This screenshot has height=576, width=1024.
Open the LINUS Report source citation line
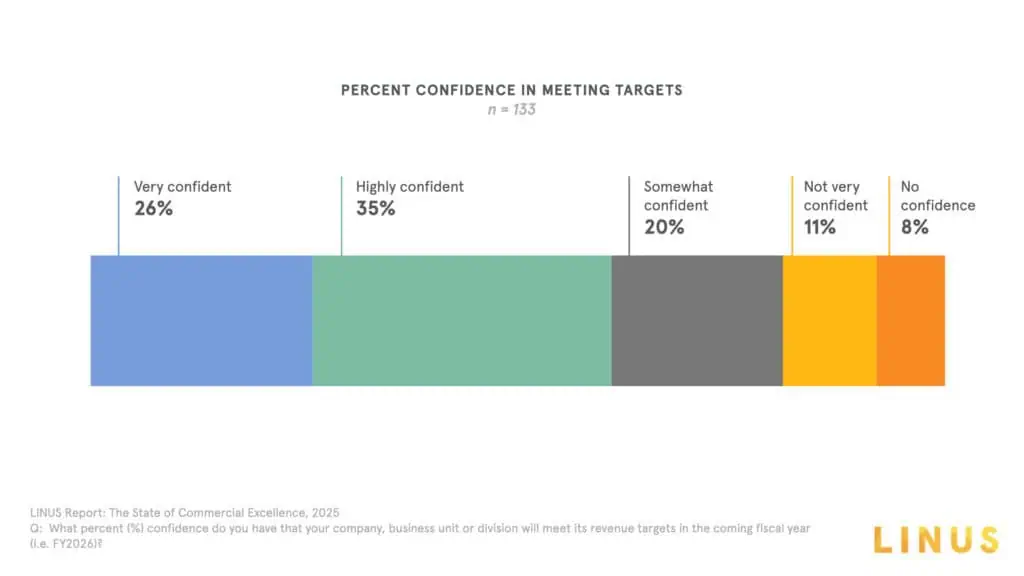coord(184,513)
